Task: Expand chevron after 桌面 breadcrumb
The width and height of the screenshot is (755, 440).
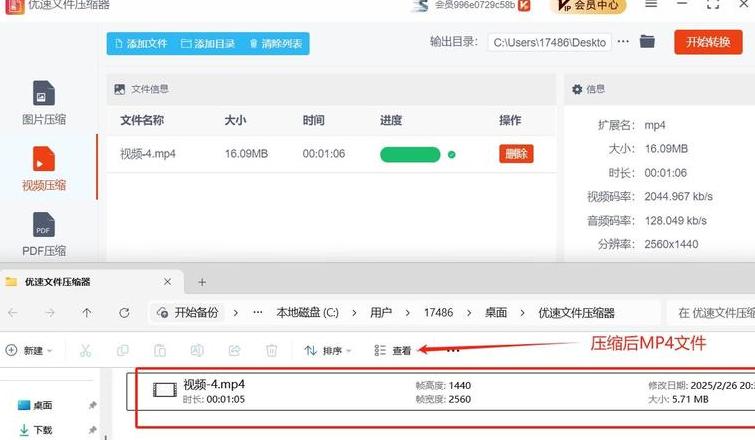Action: (522, 313)
